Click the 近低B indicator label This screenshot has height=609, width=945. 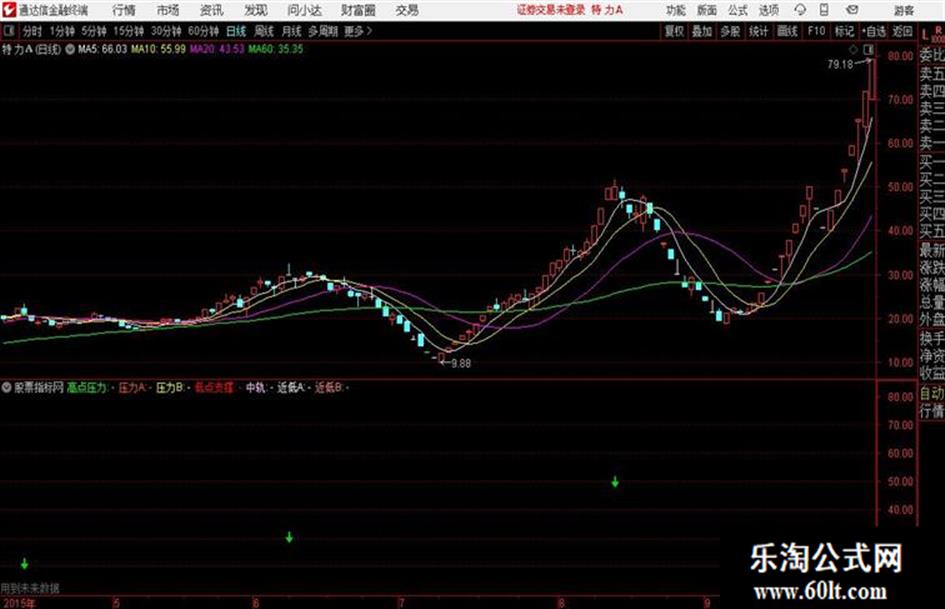[329, 388]
